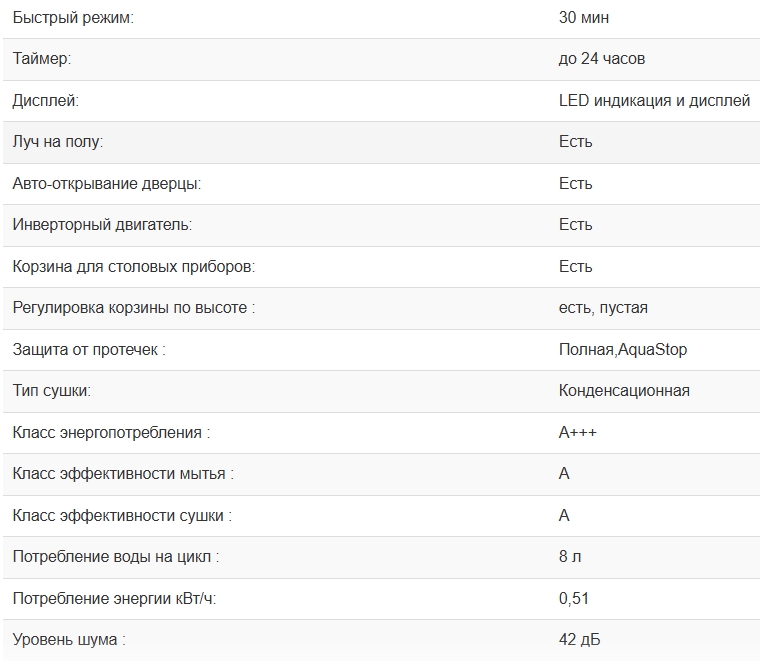
Task: Select the "30 мин" value
Action: pyautogui.click(x=584, y=18)
